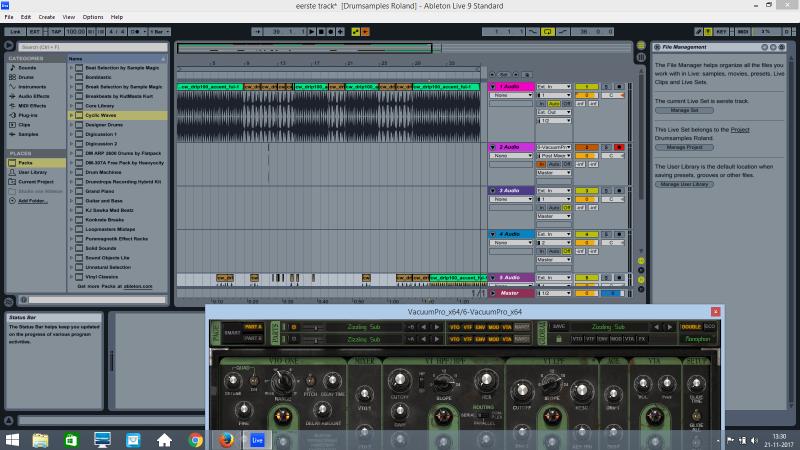This screenshot has height=450, width=800.
Task: Open Firefox from the Windows taskbar
Action: 226,440
